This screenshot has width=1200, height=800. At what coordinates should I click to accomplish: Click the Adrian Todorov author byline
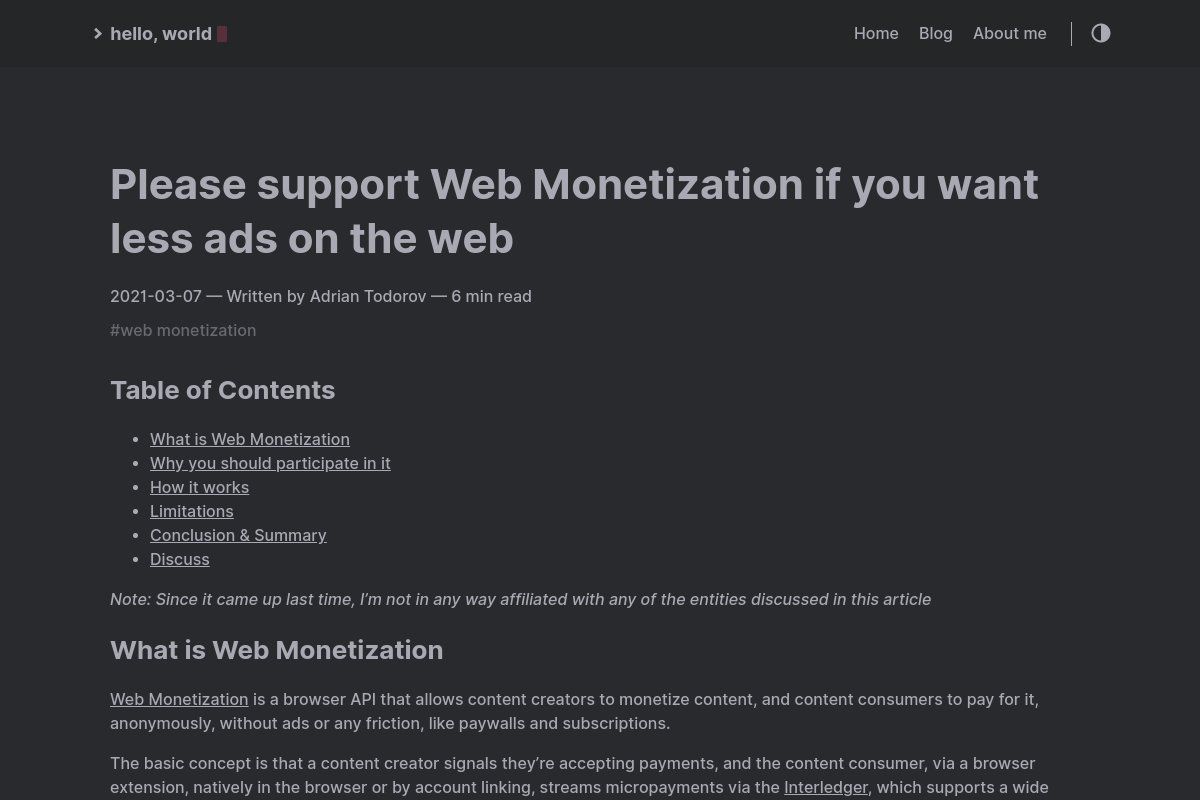pos(368,296)
